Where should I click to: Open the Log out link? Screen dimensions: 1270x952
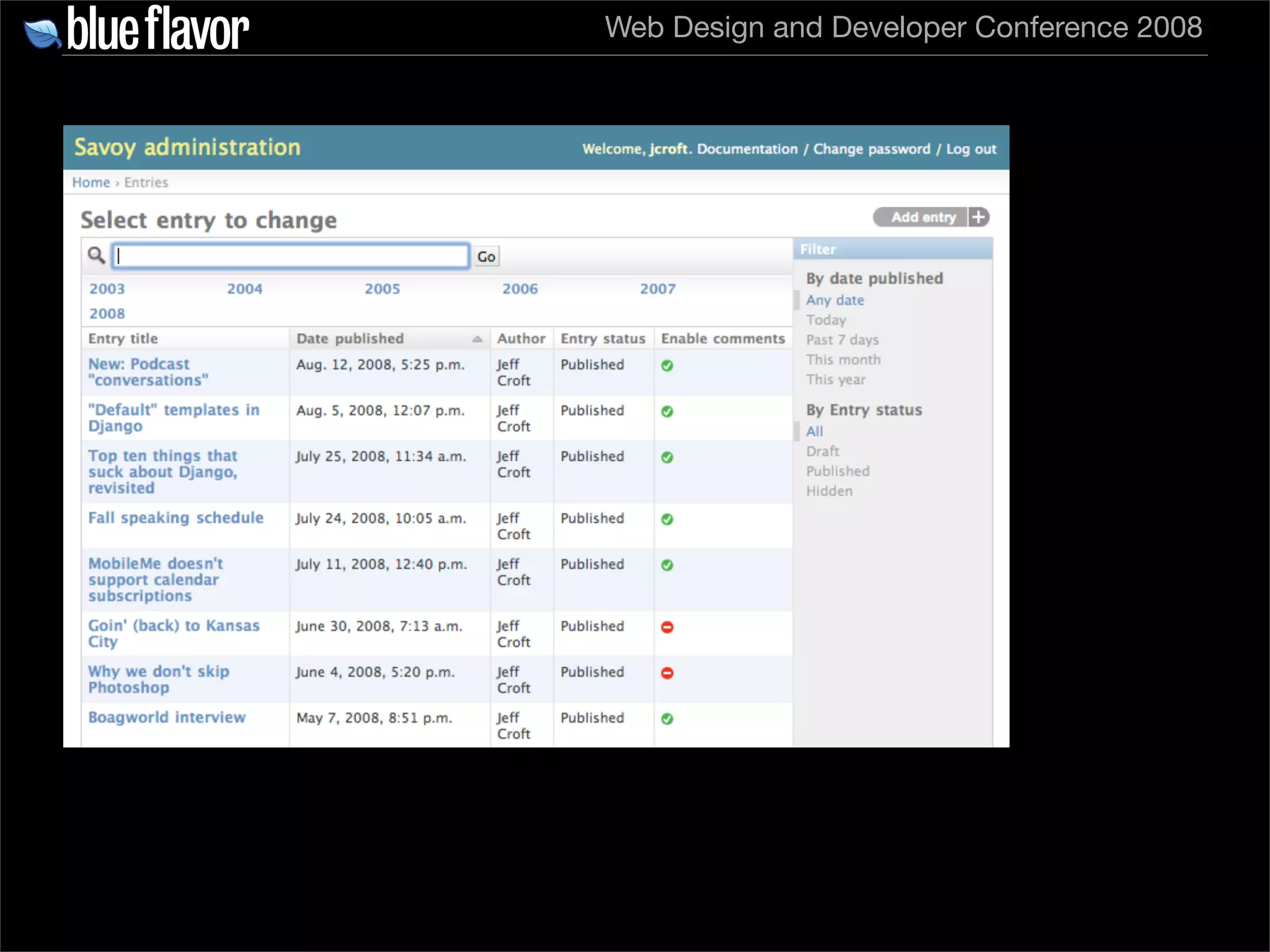(x=971, y=149)
